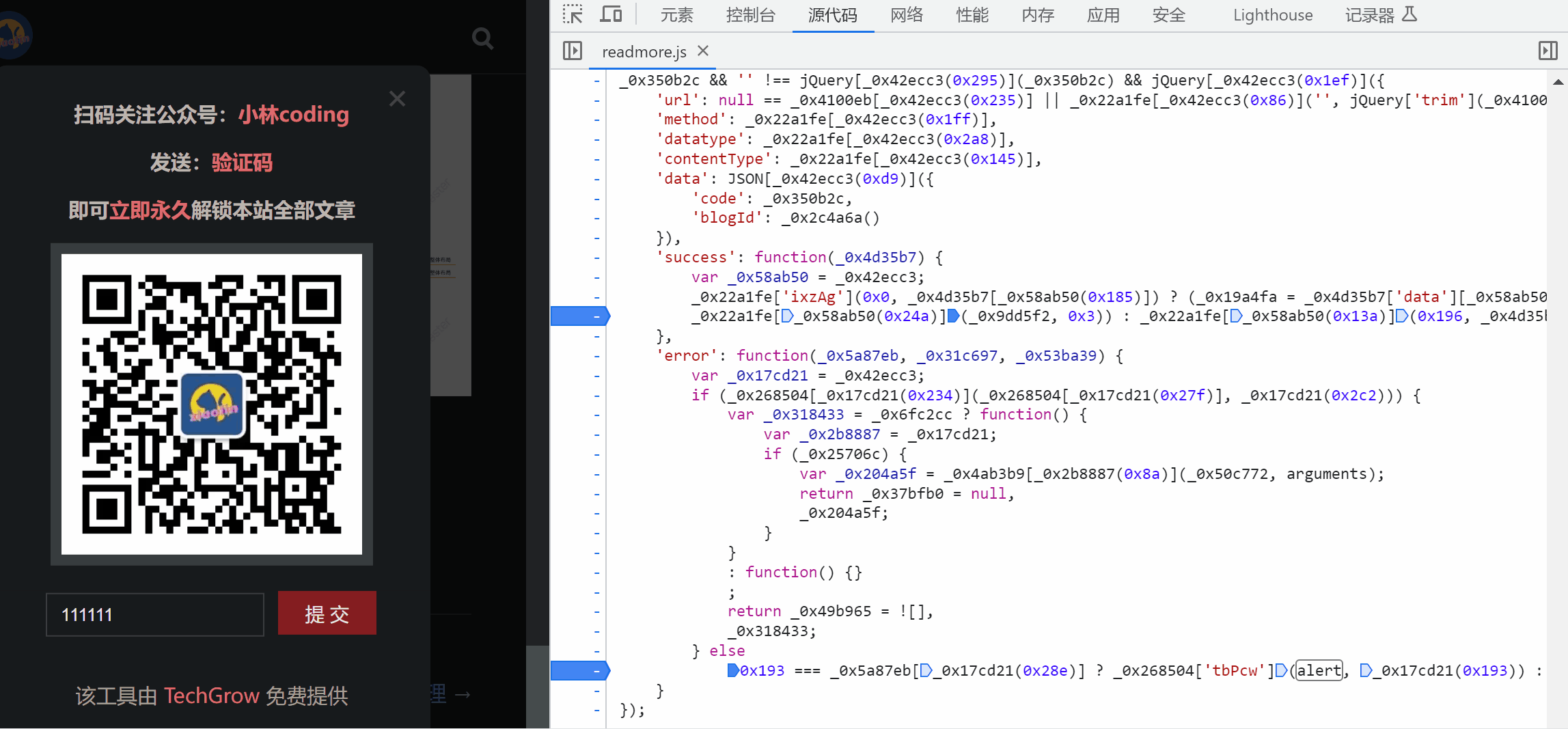Toggle the gutter breakpoint on the _0x58ab50(0x24a) line

(x=579, y=316)
